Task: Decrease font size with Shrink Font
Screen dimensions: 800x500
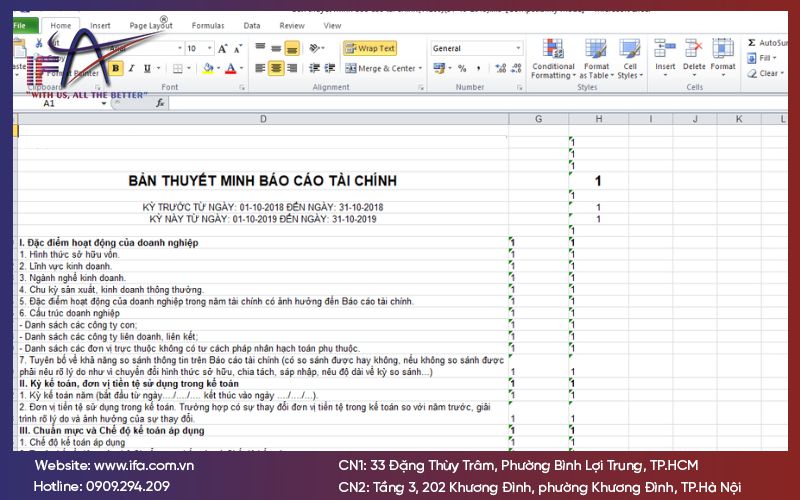Action: pos(238,48)
